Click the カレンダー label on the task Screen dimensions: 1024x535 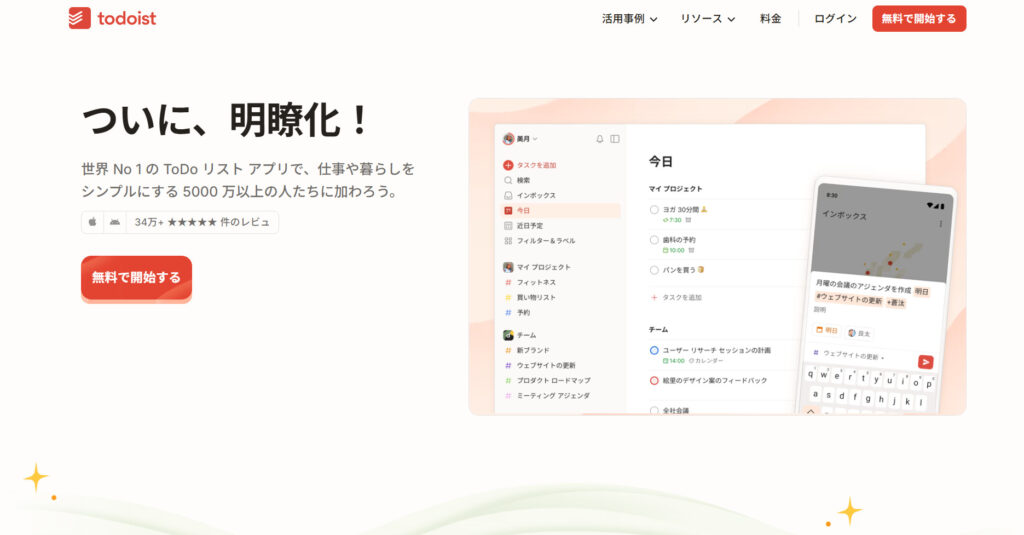click(x=706, y=361)
